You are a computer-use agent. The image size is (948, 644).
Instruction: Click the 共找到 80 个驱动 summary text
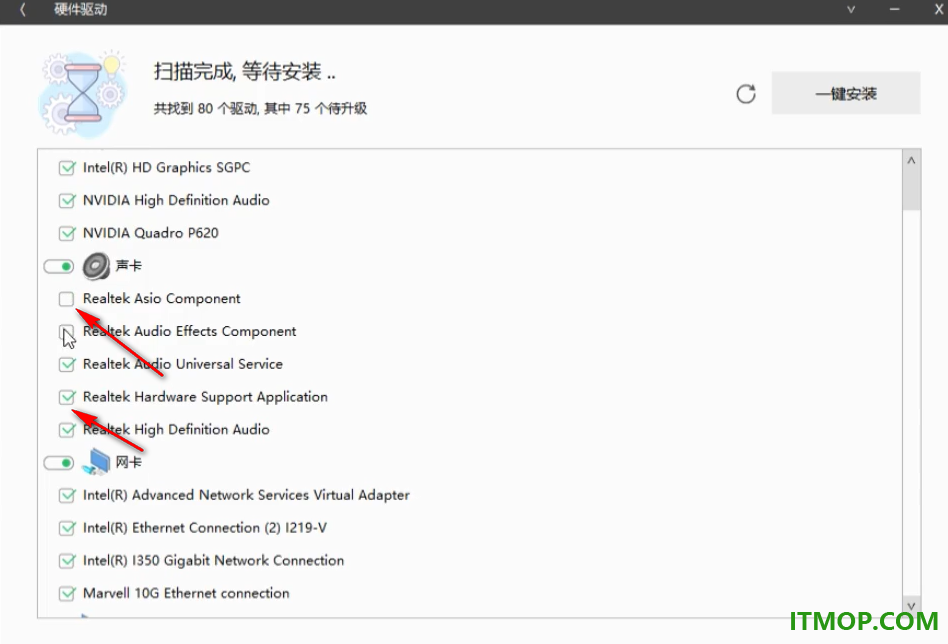click(x=260, y=108)
